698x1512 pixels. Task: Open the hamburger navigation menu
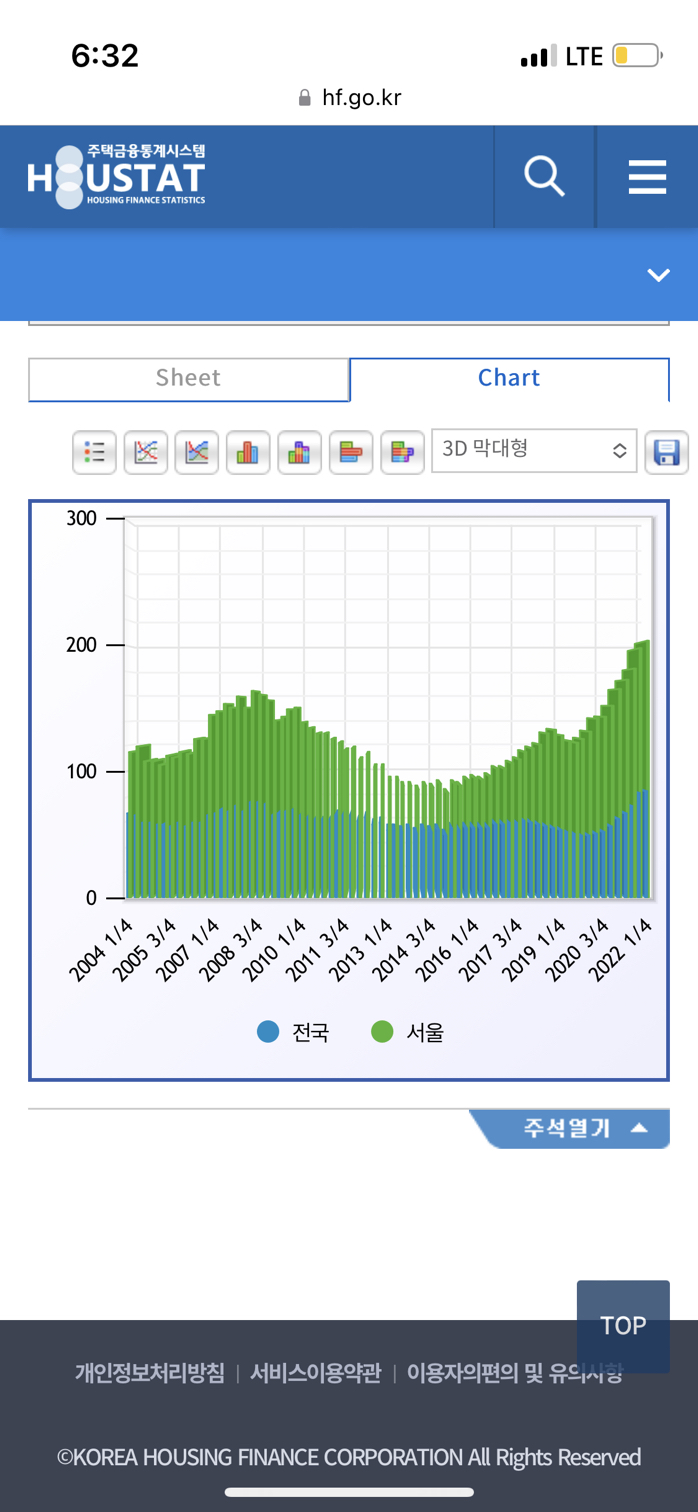coord(647,177)
